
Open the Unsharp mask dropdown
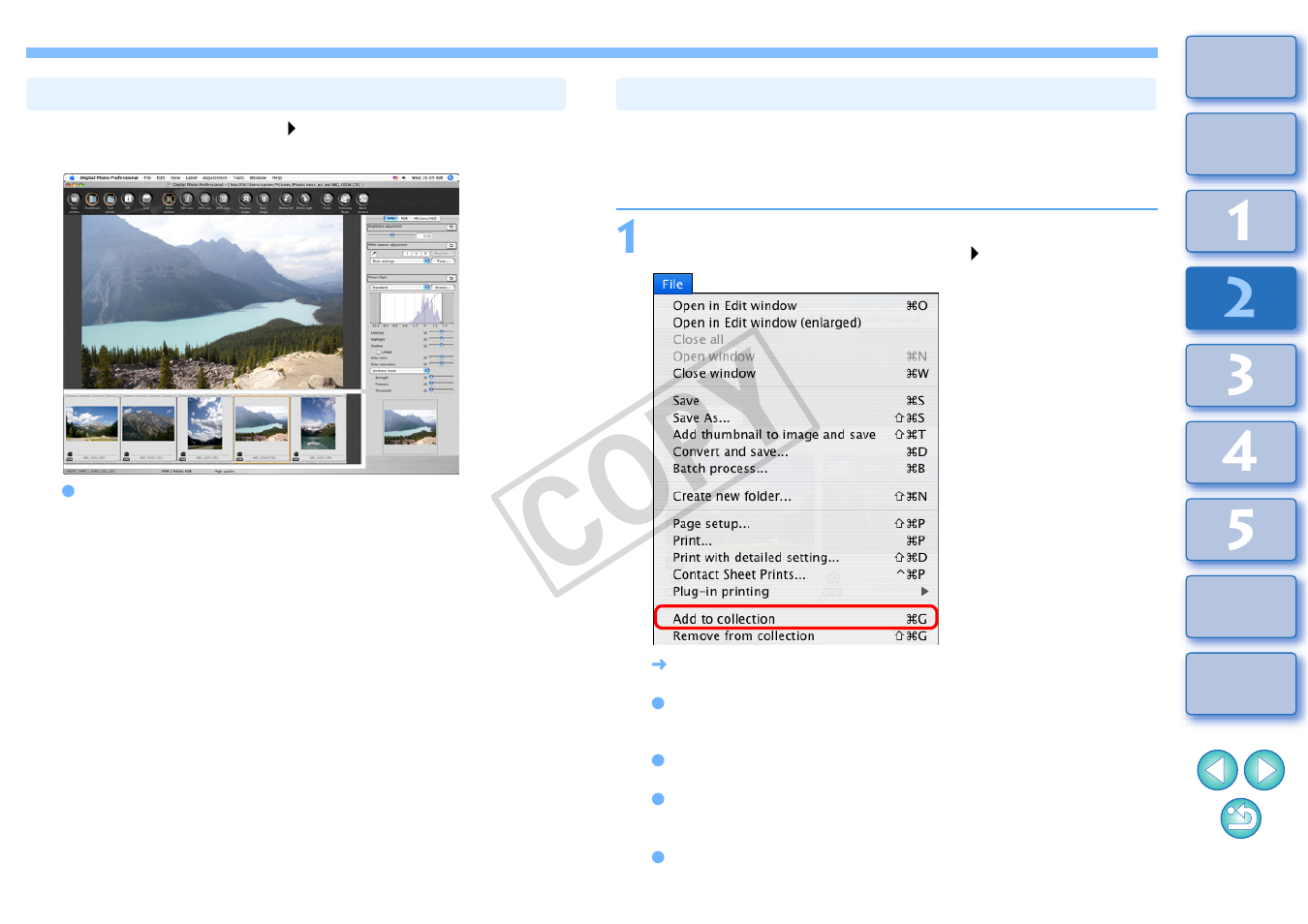pos(398,370)
